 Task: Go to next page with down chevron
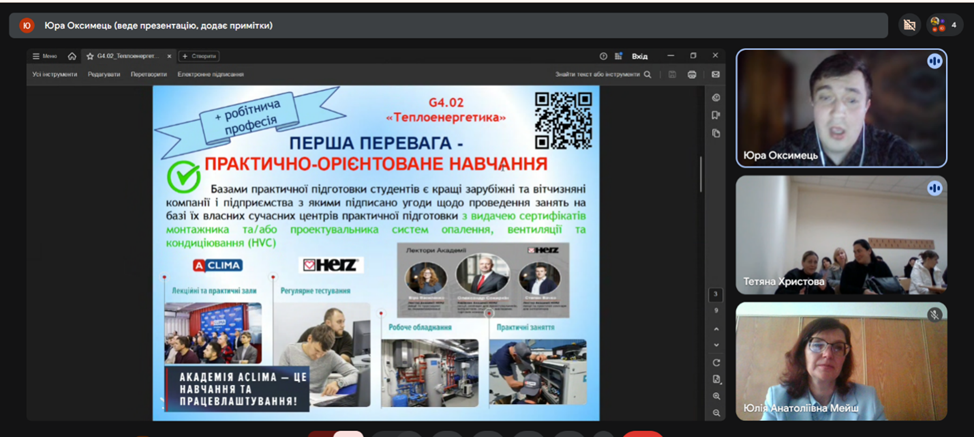click(x=716, y=345)
